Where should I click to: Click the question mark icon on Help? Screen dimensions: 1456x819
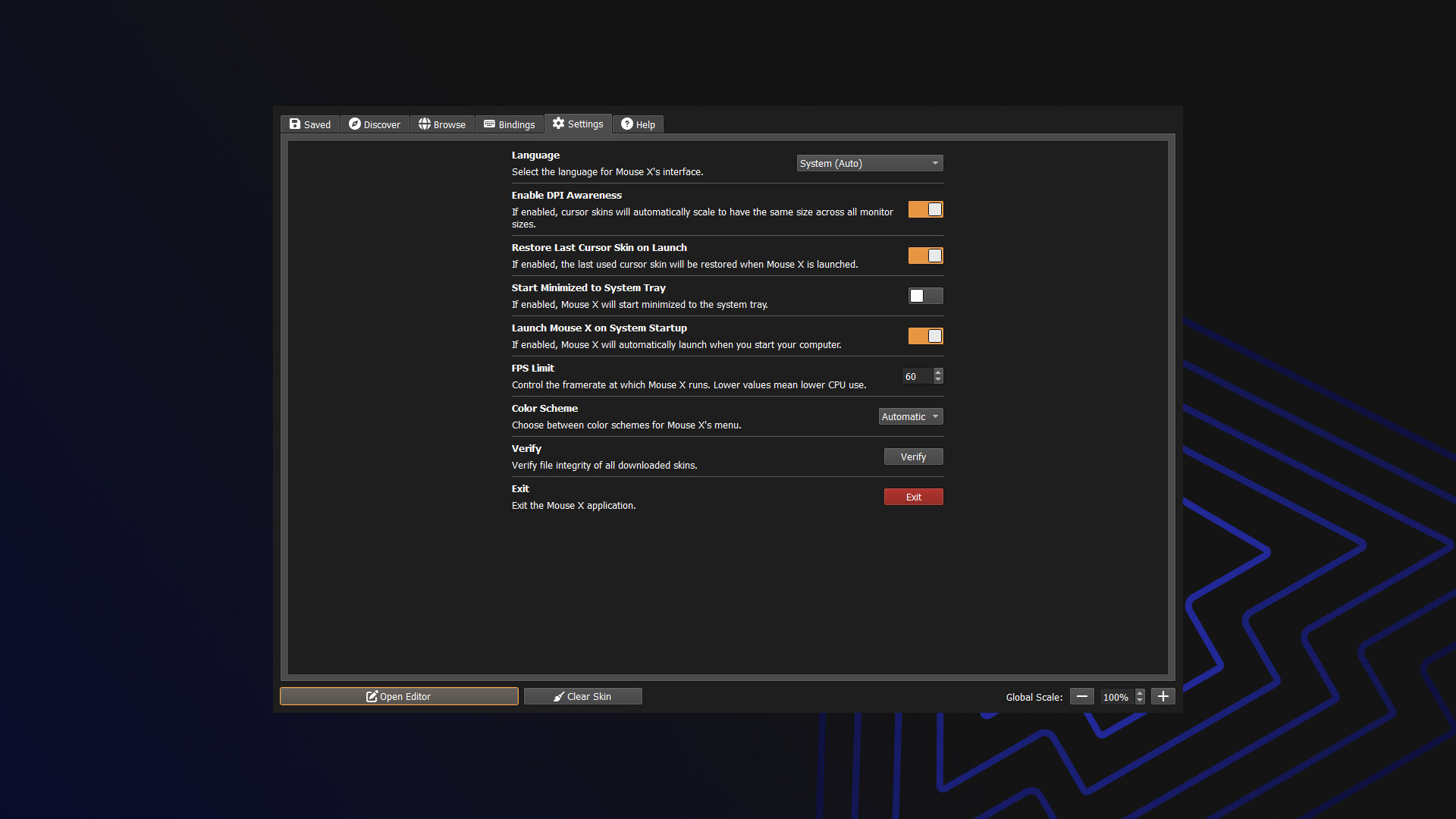(627, 124)
